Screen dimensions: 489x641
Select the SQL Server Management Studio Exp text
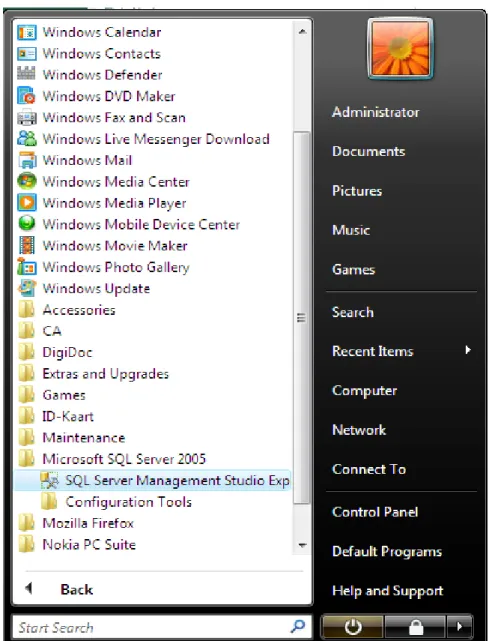(177, 481)
